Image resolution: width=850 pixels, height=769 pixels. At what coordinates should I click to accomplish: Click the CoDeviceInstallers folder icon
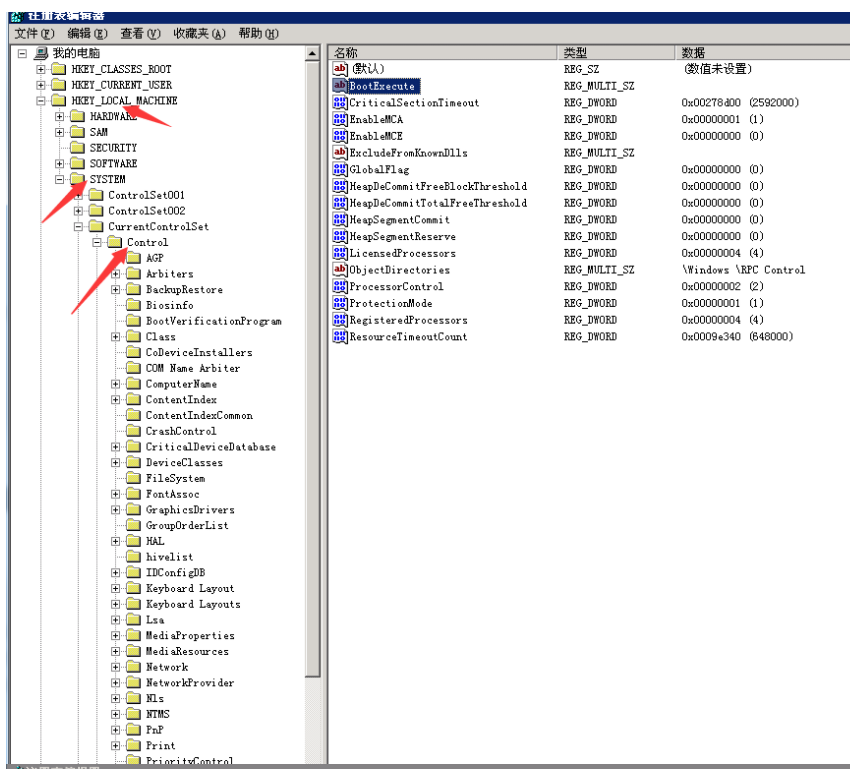tap(133, 352)
